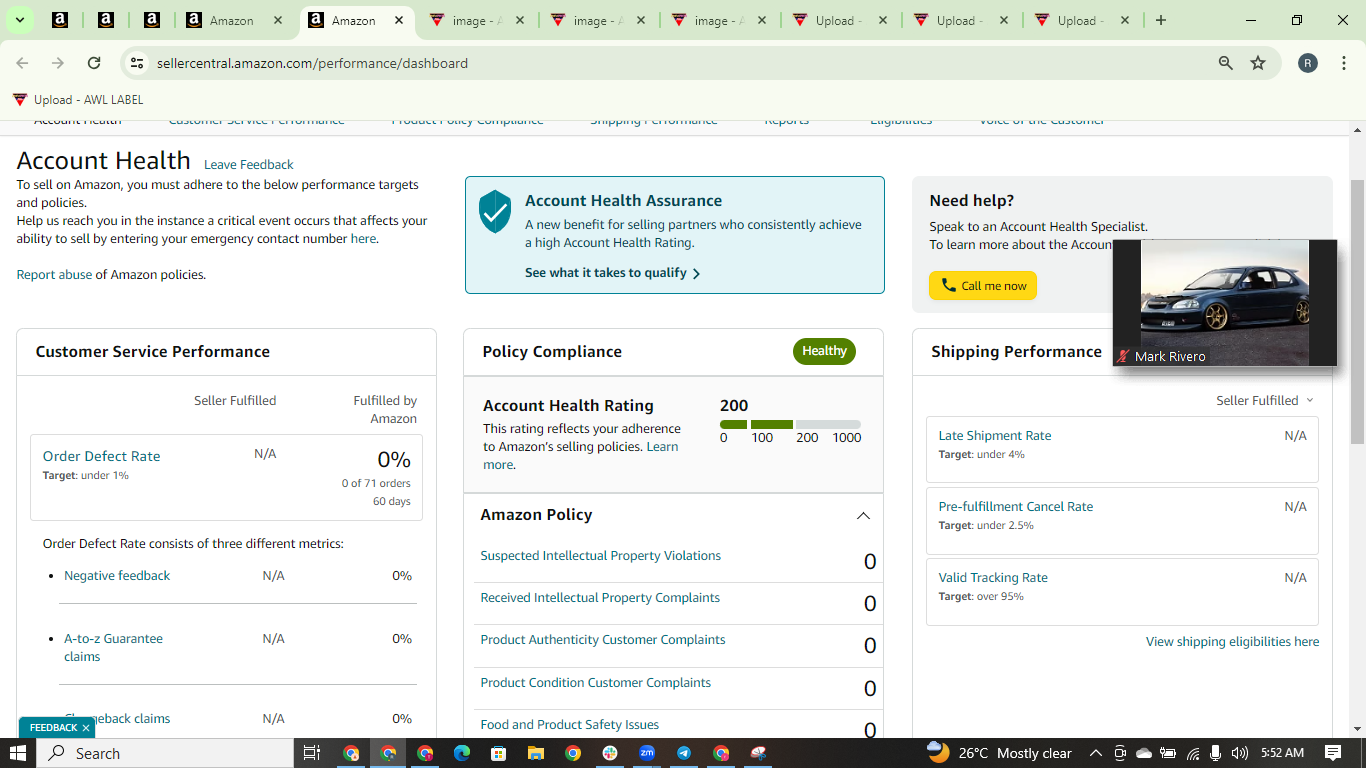
Task: Open a new browser tab
Action: pyautogui.click(x=1161, y=20)
